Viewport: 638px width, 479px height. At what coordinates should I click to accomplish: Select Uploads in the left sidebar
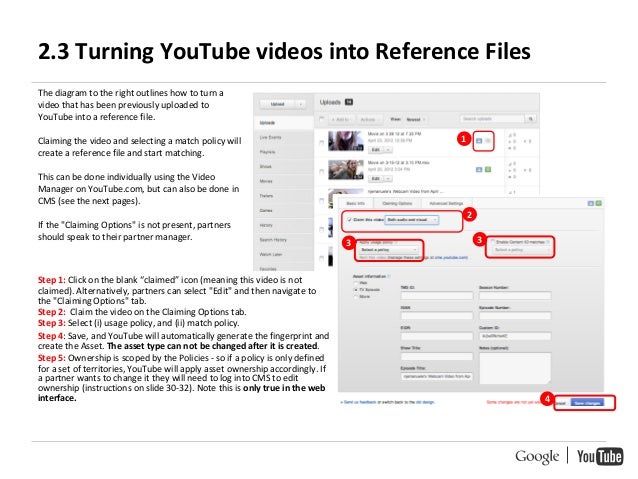click(284, 122)
